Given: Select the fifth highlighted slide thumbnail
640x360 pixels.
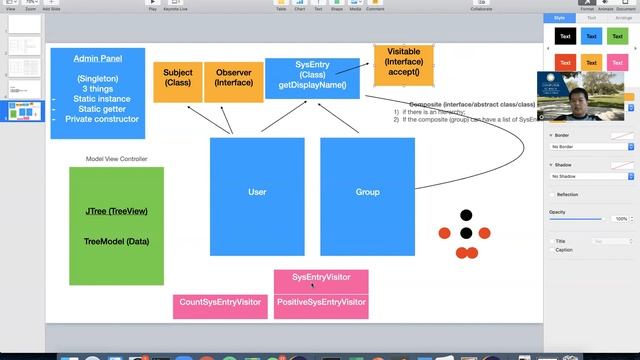Looking at the screenshot, I should click(24, 111).
